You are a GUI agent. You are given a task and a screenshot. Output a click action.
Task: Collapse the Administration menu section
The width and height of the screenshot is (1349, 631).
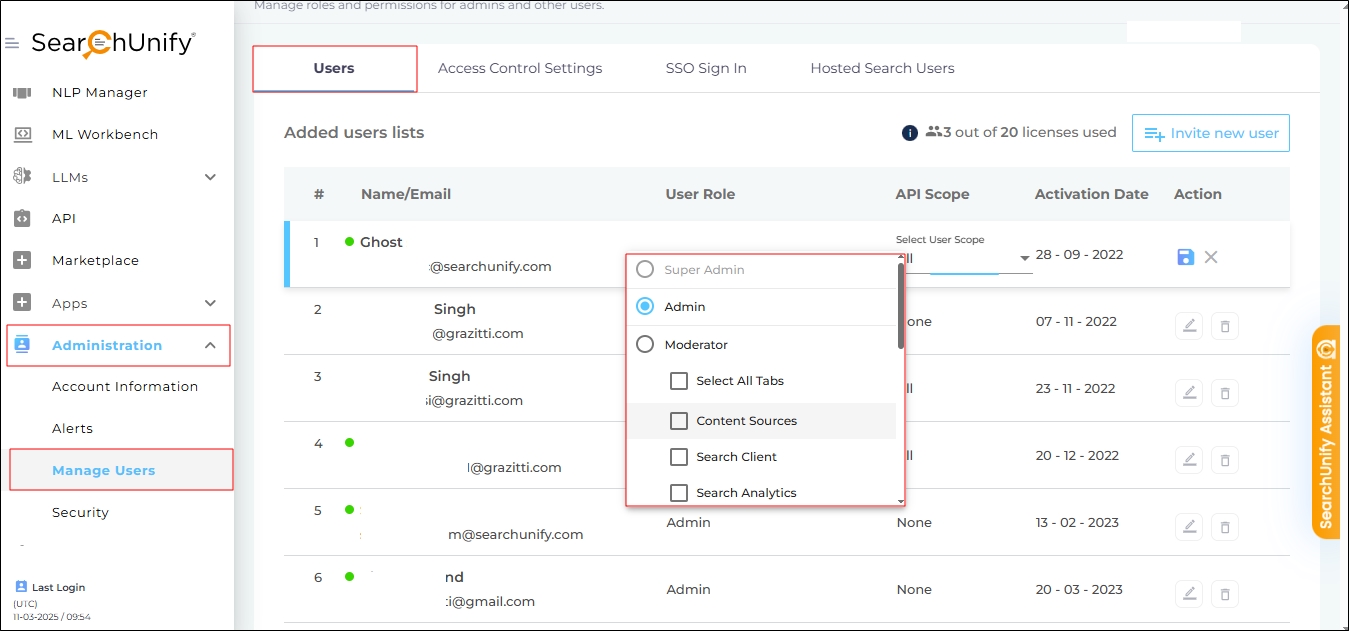pyautogui.click(x=210, y=346)
